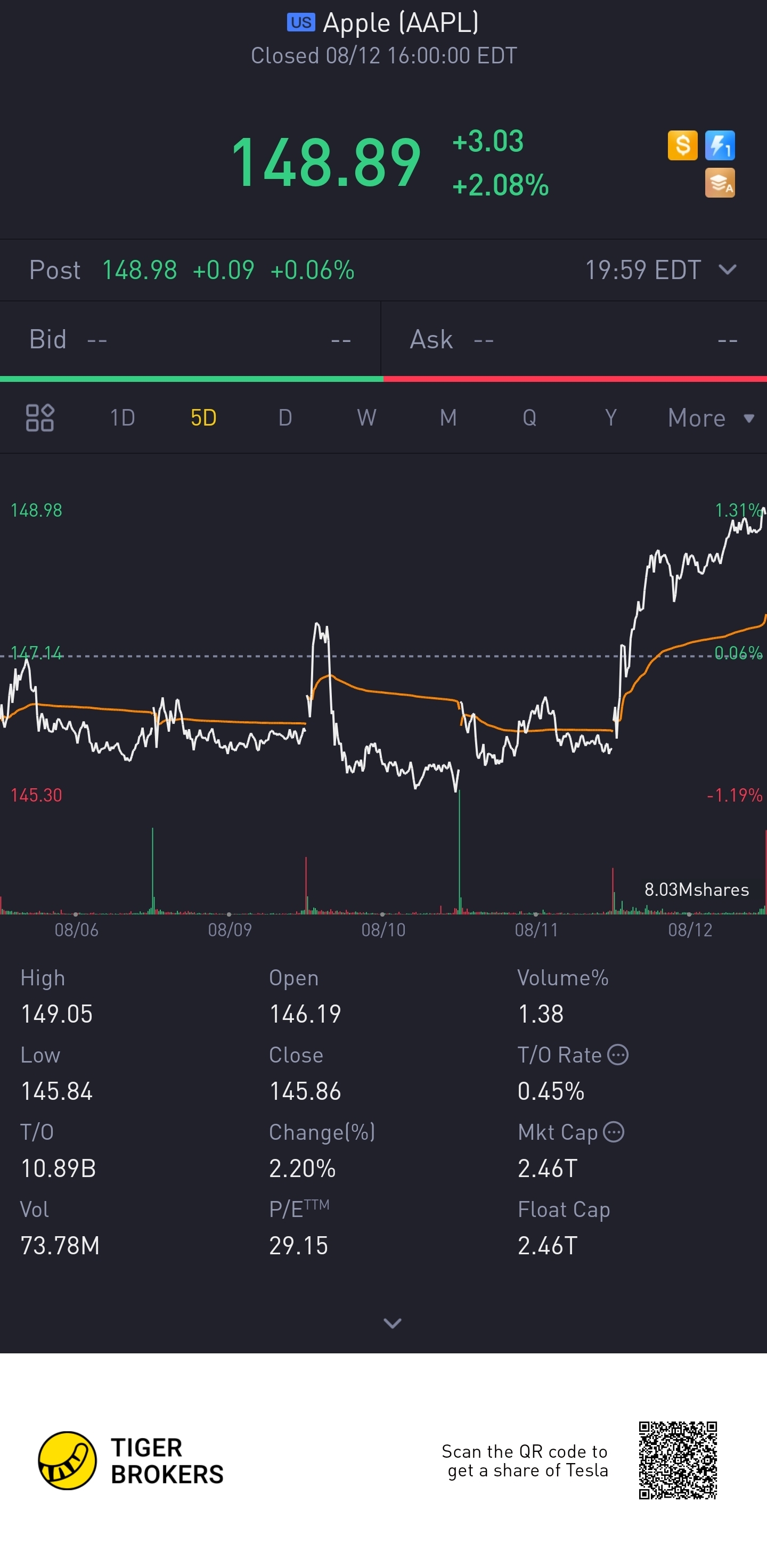Tap the P/E TTM value 29.15
Viewport: 767px width, 1568px height.
tap(298, 1245)
